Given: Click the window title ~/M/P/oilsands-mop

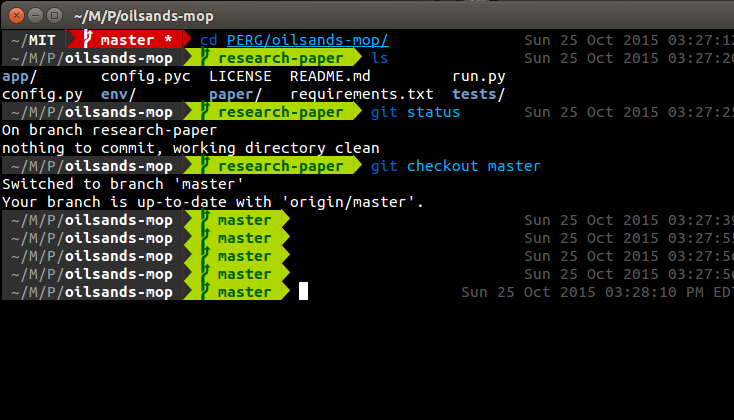Looking at the screenshot, I should pyautogui.click(x=144, y=16).
